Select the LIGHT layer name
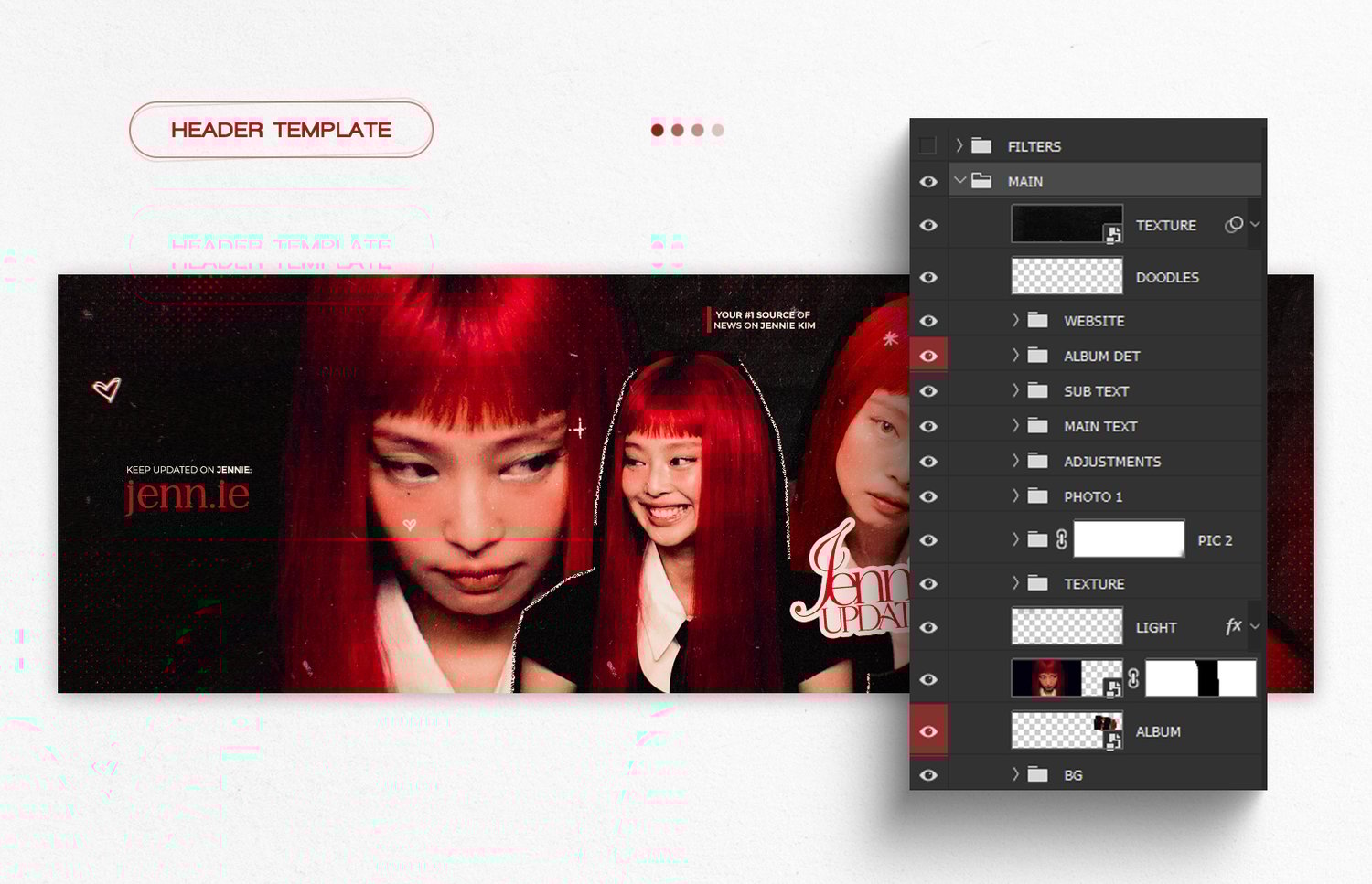The height and width of the screenshot is (884, 1372). click(1156, 627)
